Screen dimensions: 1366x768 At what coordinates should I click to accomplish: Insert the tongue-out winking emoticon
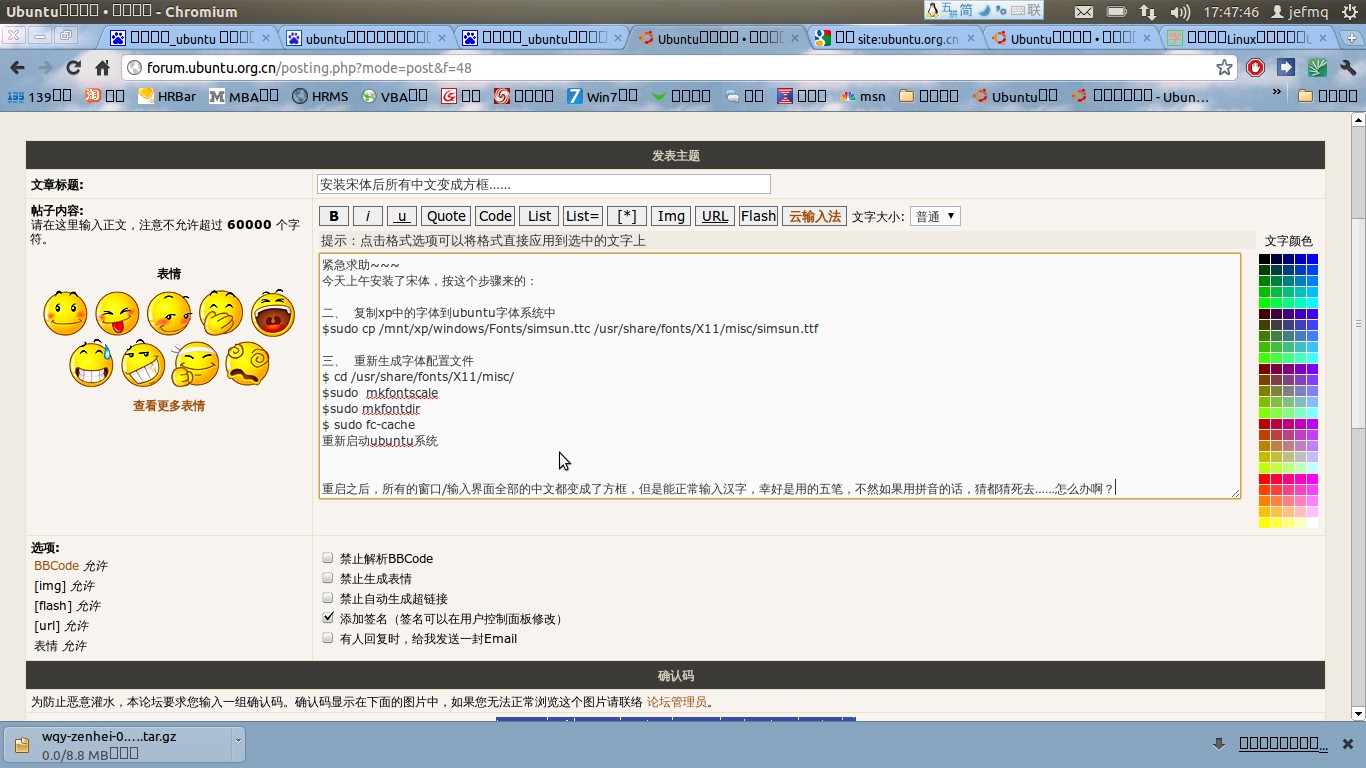tap(117, 313)
